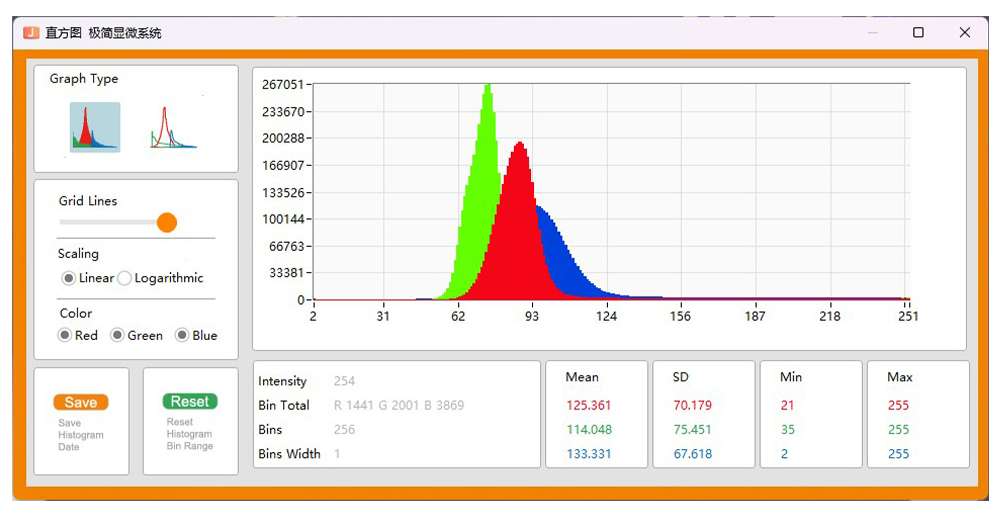
Task: Select Logarithmic scaling option
Action: (125, 278)
